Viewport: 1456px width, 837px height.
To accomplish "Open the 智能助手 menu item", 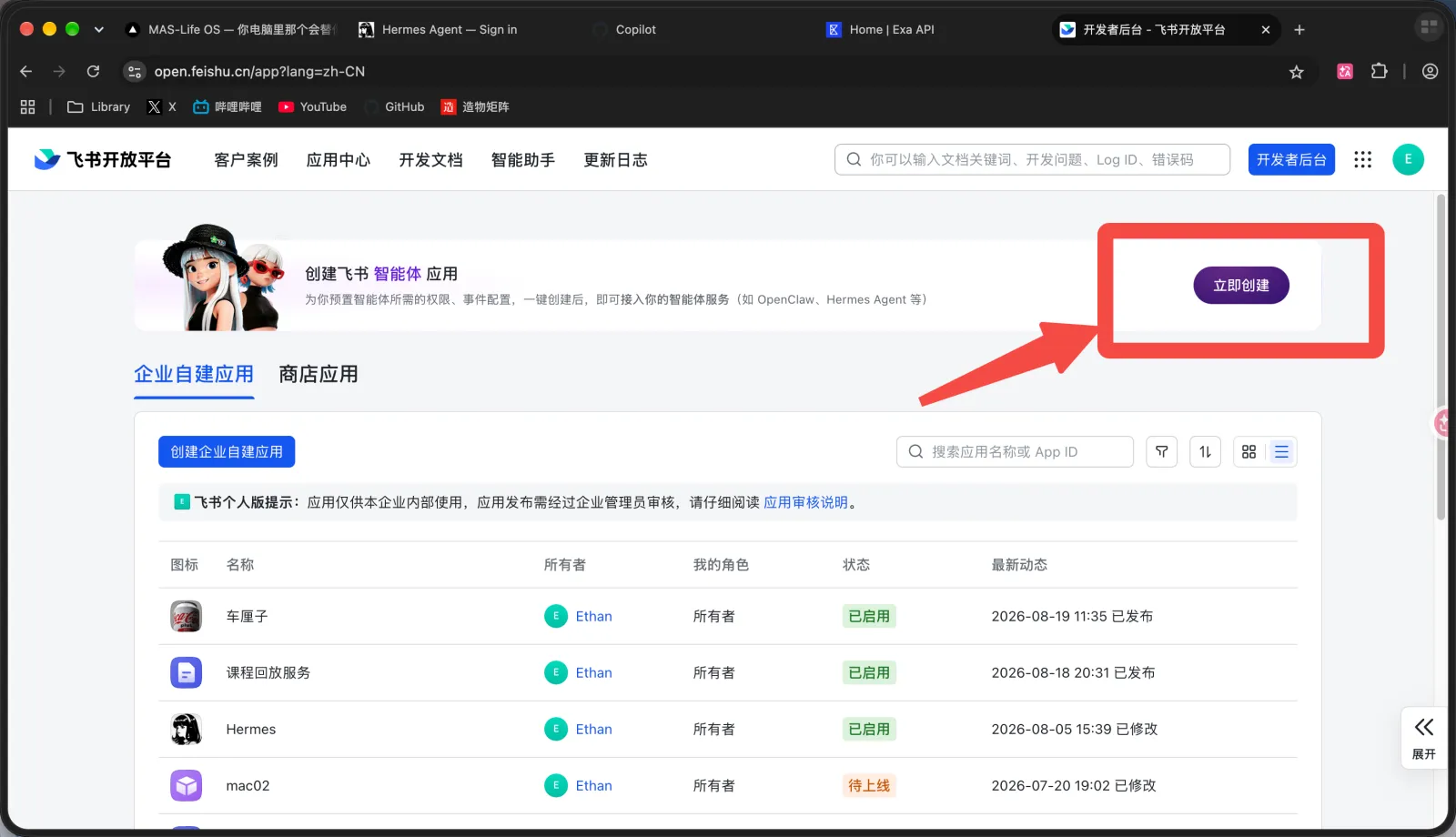I will coord(523,159).
